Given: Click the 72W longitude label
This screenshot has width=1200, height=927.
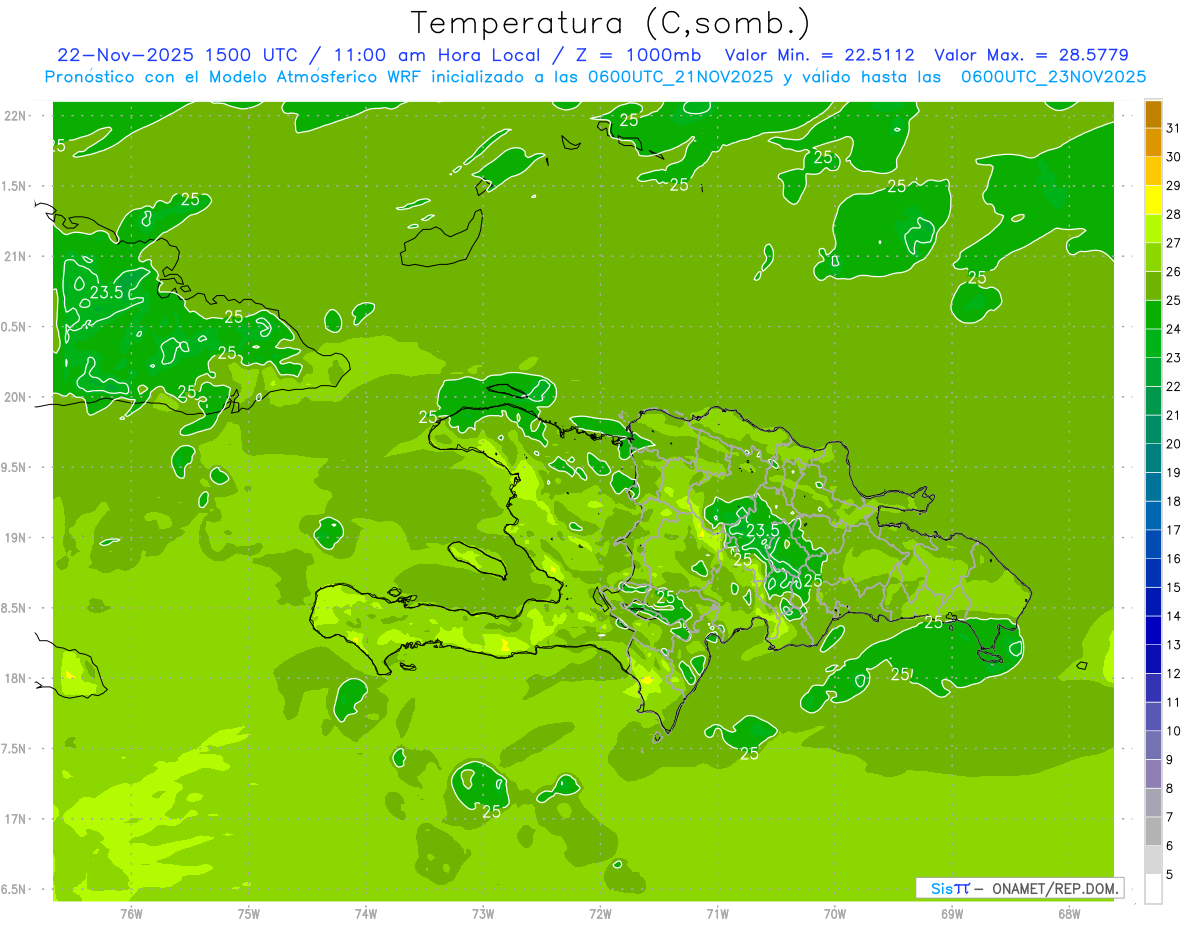Looking at the screenshot, I should tap(600, 914).
